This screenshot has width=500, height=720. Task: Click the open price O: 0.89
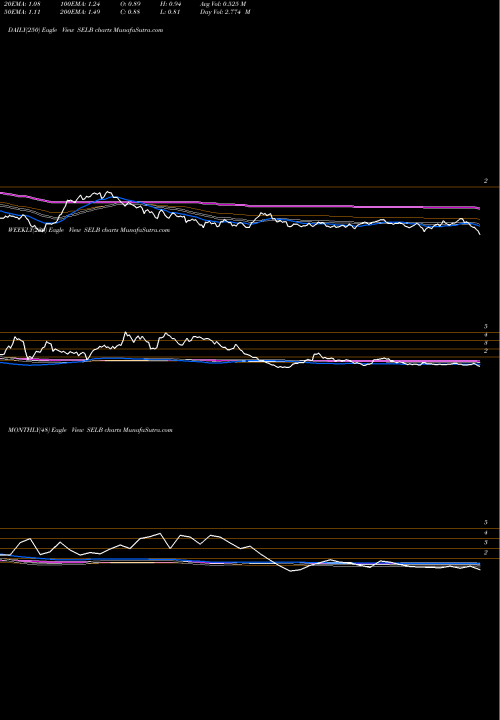[130, 4]
